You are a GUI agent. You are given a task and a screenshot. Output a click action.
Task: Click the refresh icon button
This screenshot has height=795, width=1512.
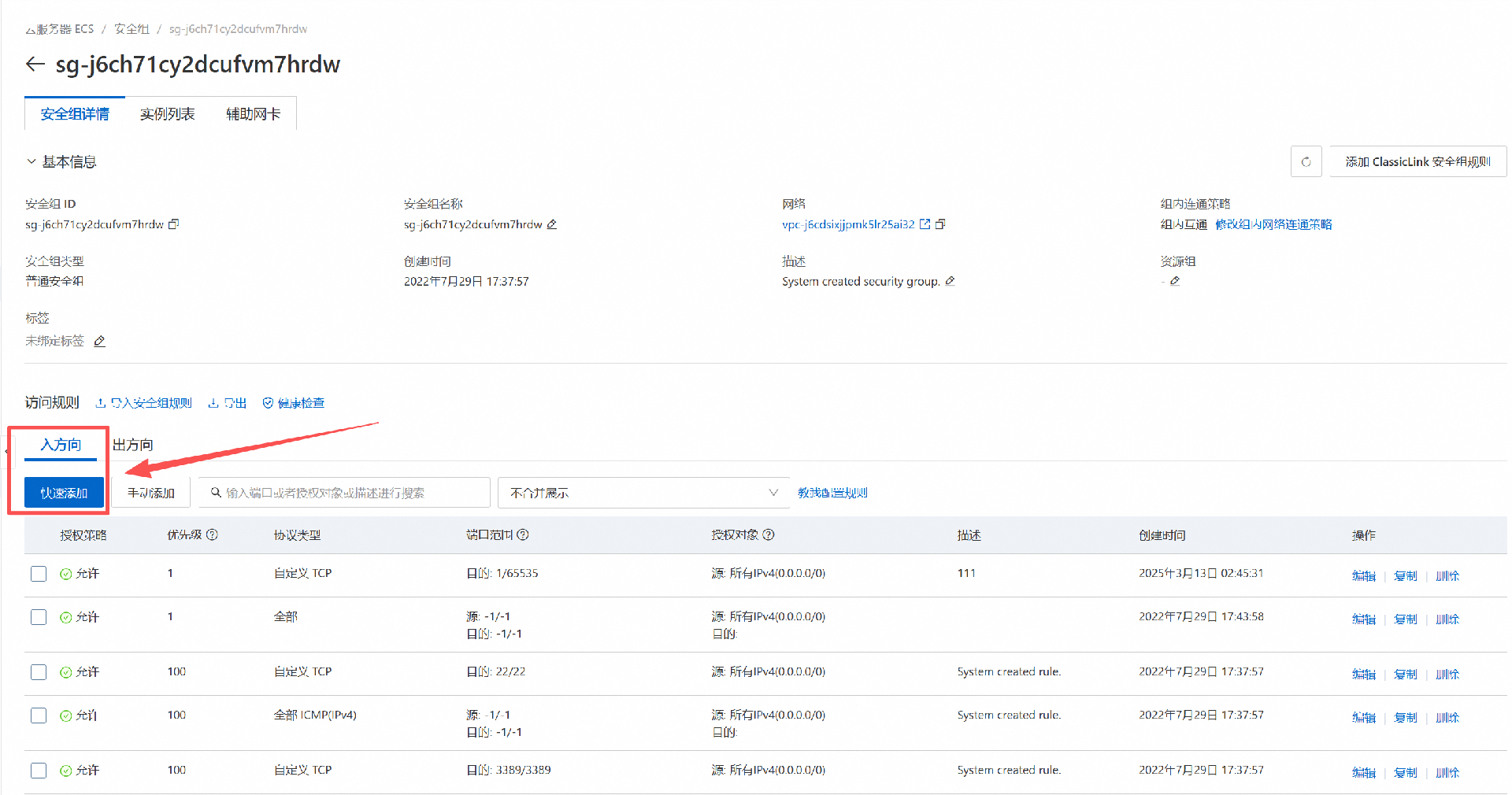coord(1306,161)
